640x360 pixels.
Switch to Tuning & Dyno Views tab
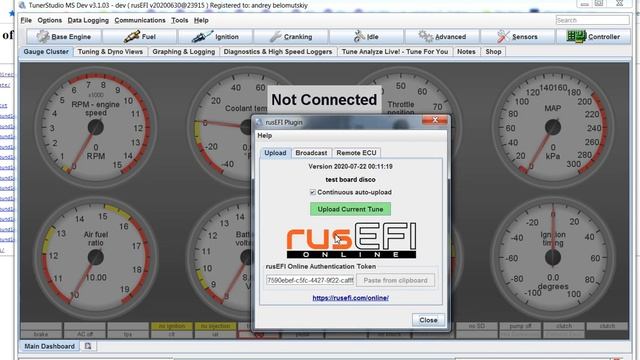[110, 52]
